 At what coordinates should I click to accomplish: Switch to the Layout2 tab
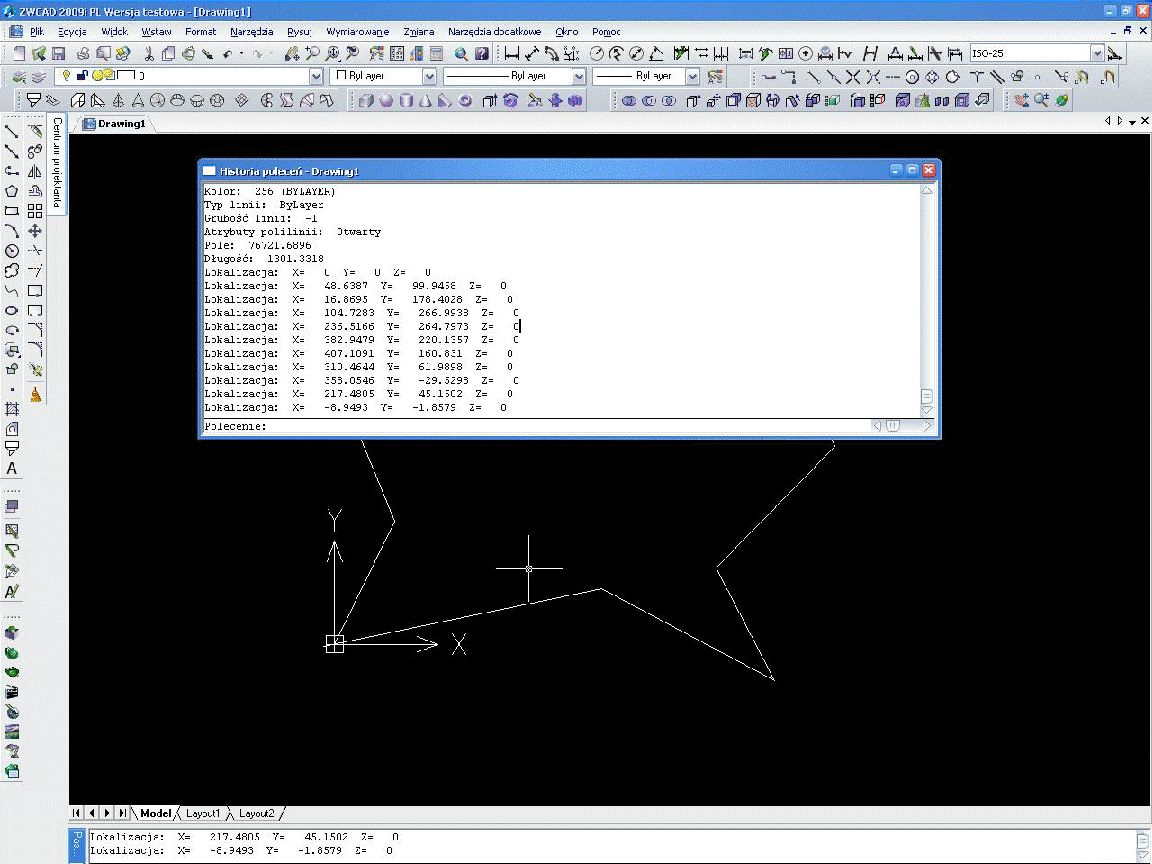pyautogui.click(x=256, y=813)
